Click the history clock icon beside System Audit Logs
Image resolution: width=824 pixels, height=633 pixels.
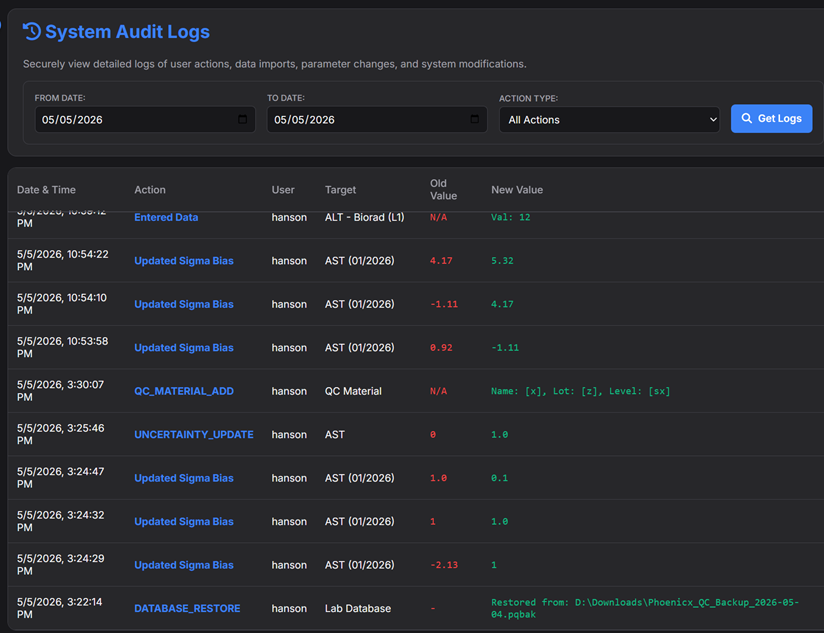pos(32,32)
